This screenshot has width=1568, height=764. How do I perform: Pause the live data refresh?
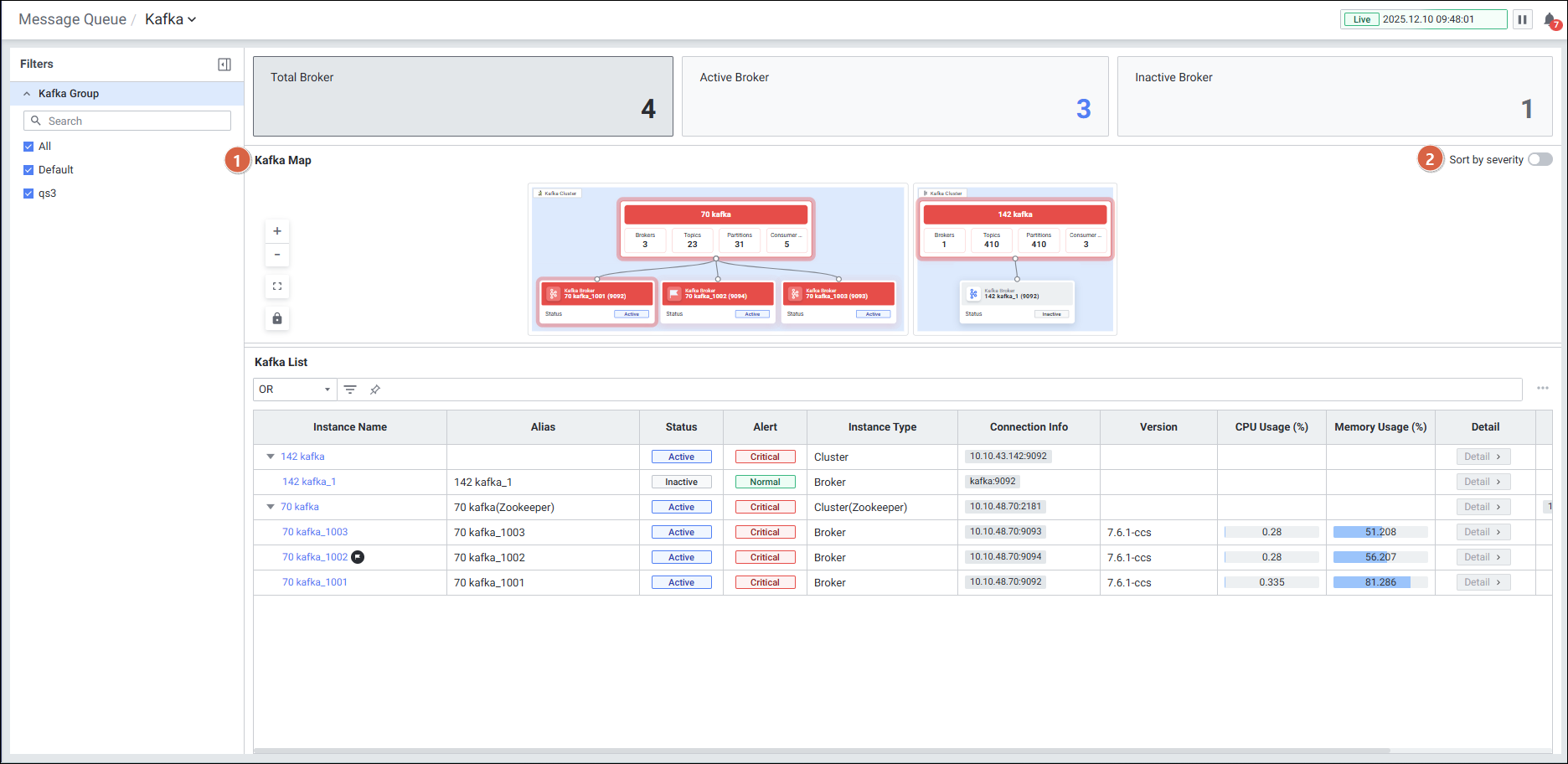pos(1522,19)
